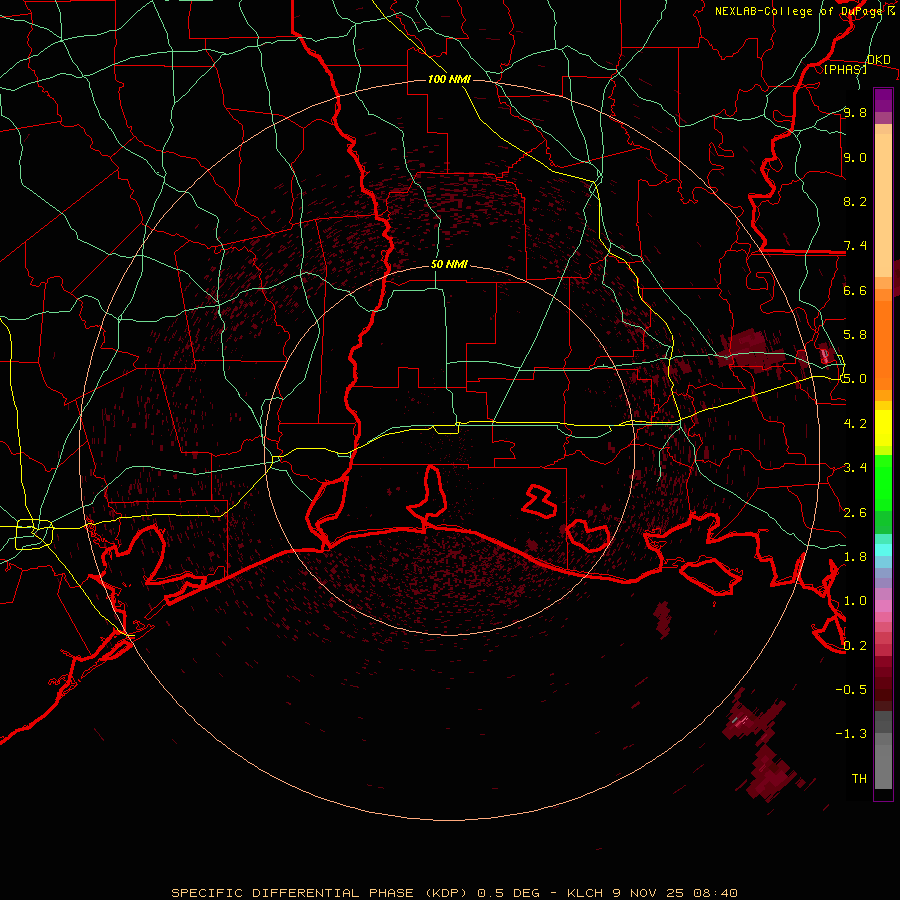Click the 7.4 value on the scale
Image resolution: width=900 pixels, height=900 pixels.
tap(855, 246)
